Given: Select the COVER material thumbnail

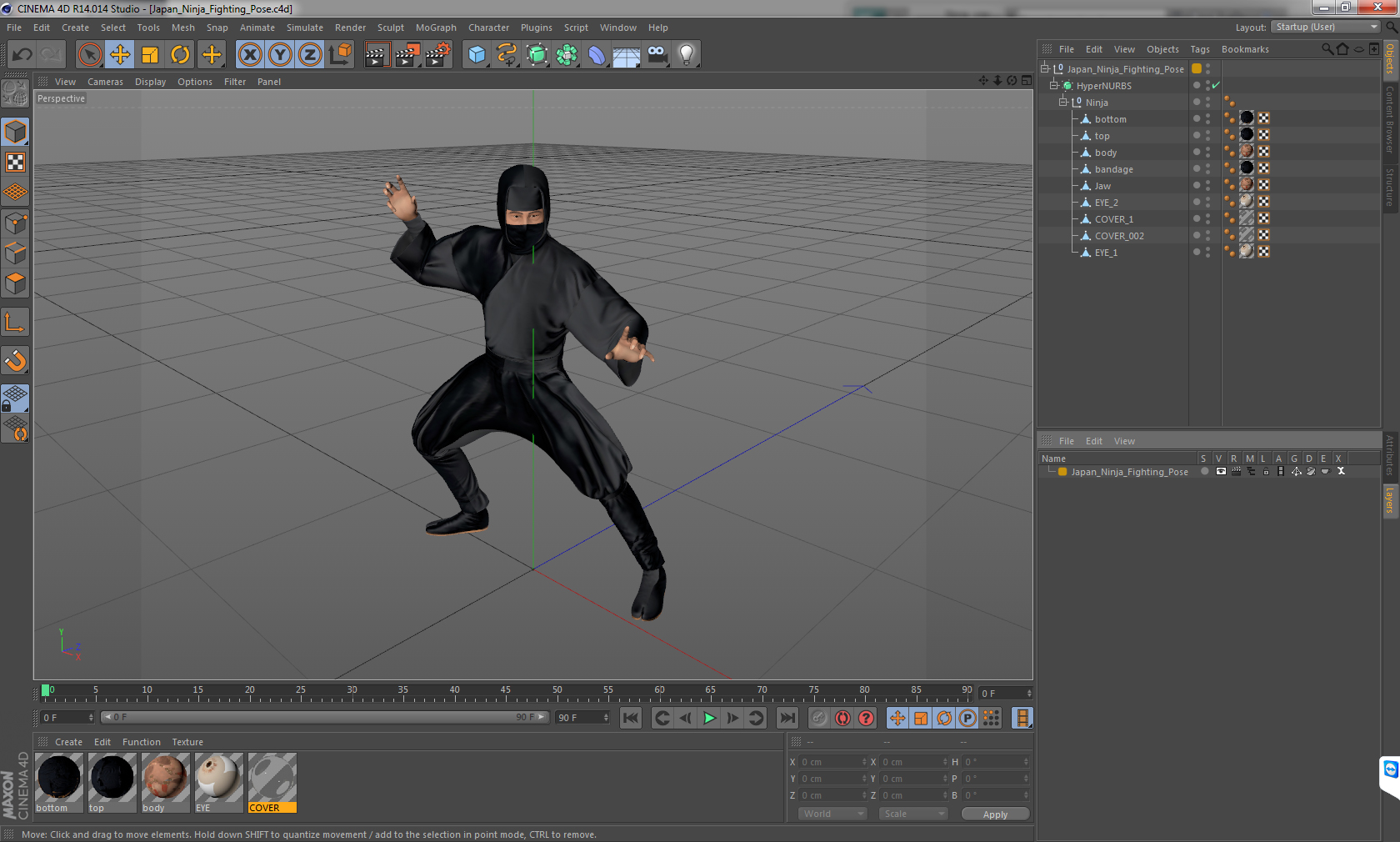Looking at the screenshot, I should click(272, 782).
